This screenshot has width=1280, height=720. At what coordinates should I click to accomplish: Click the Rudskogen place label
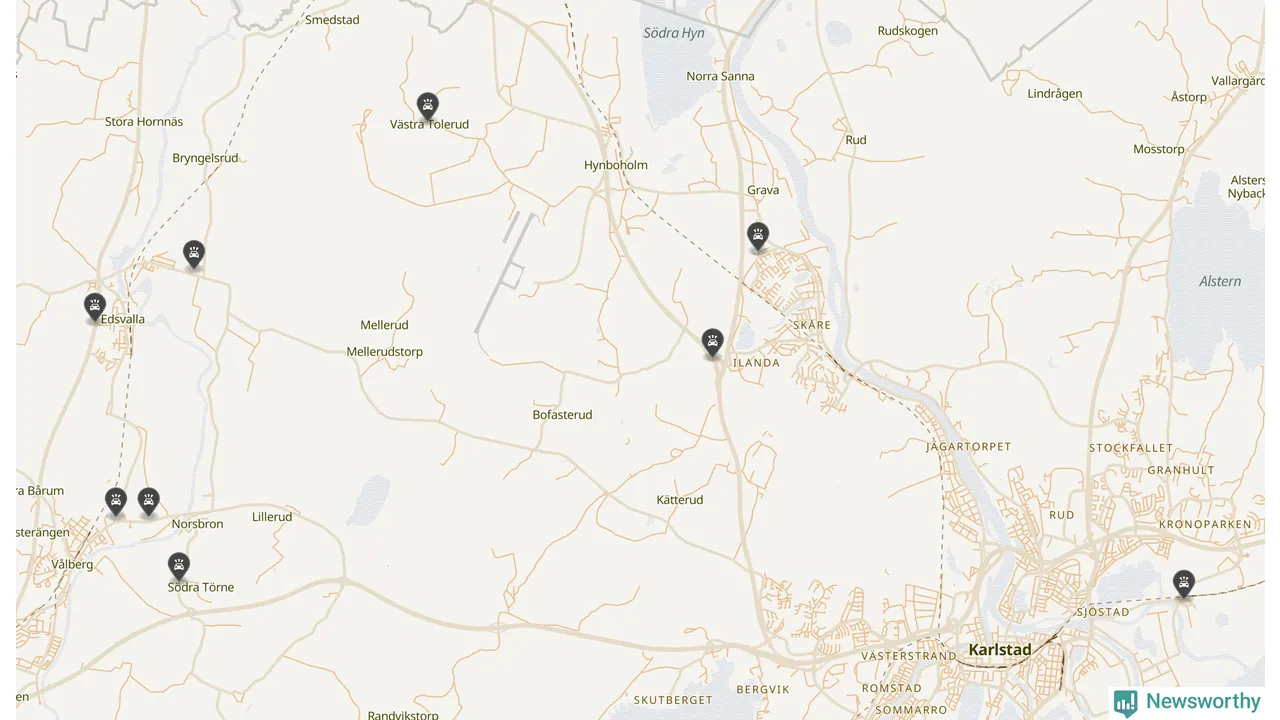908,31
